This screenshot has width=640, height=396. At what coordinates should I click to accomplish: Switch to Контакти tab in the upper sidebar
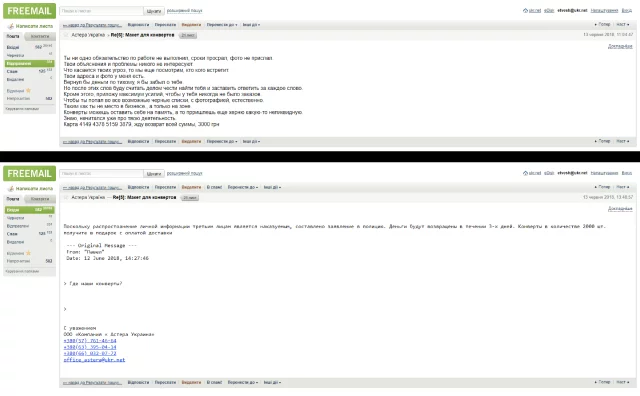[40, 36]
